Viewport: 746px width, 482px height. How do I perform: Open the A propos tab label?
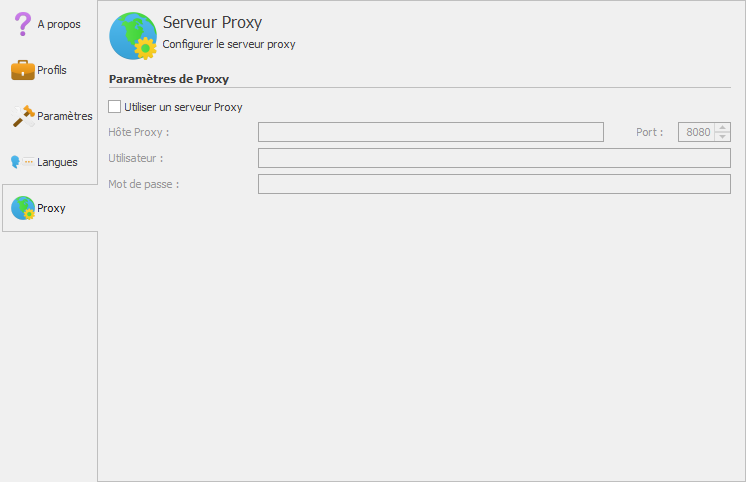coord(59,24)
